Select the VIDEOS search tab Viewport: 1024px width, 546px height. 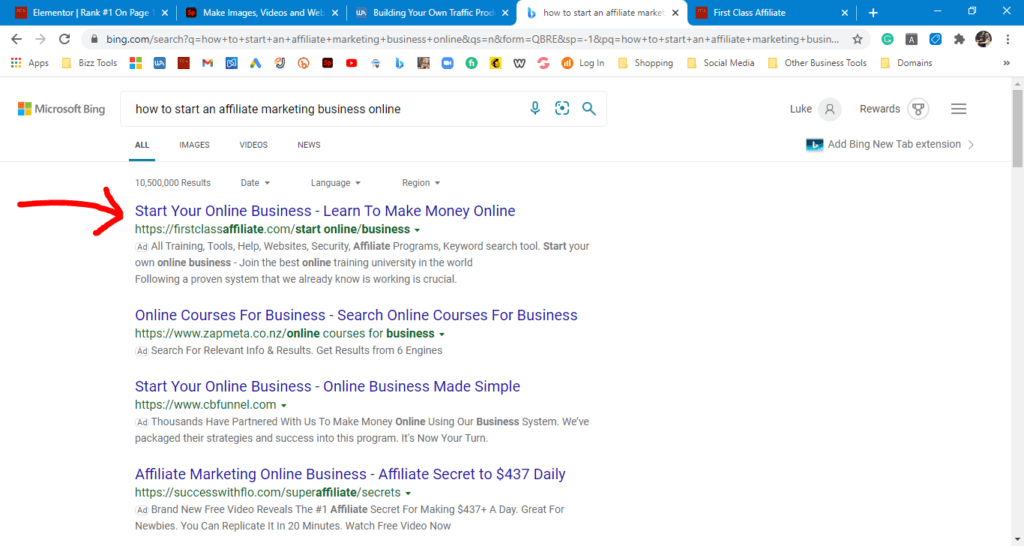pyautogui.click(x=253, y=145)
